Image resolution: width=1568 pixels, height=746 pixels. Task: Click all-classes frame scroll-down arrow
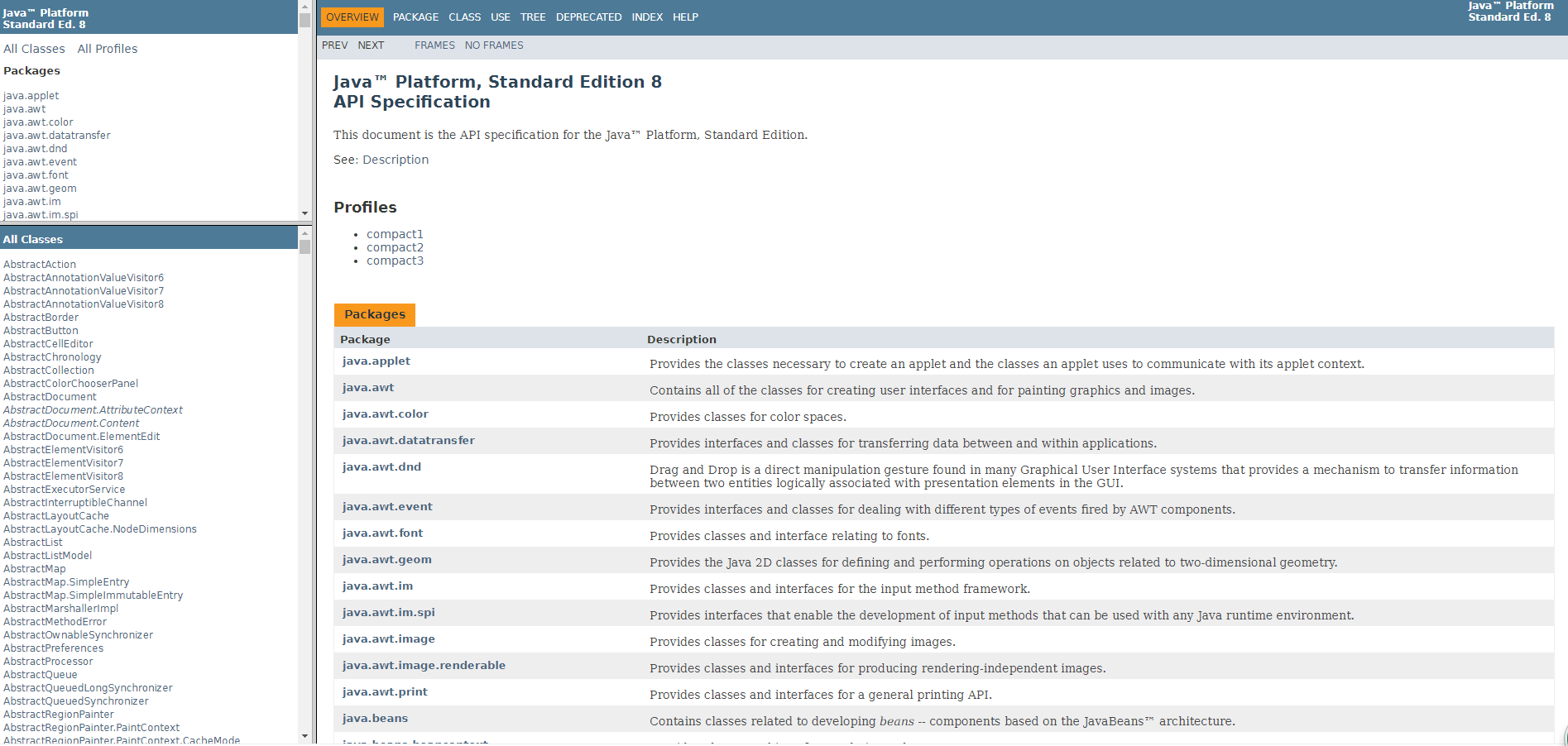(304, 735)
